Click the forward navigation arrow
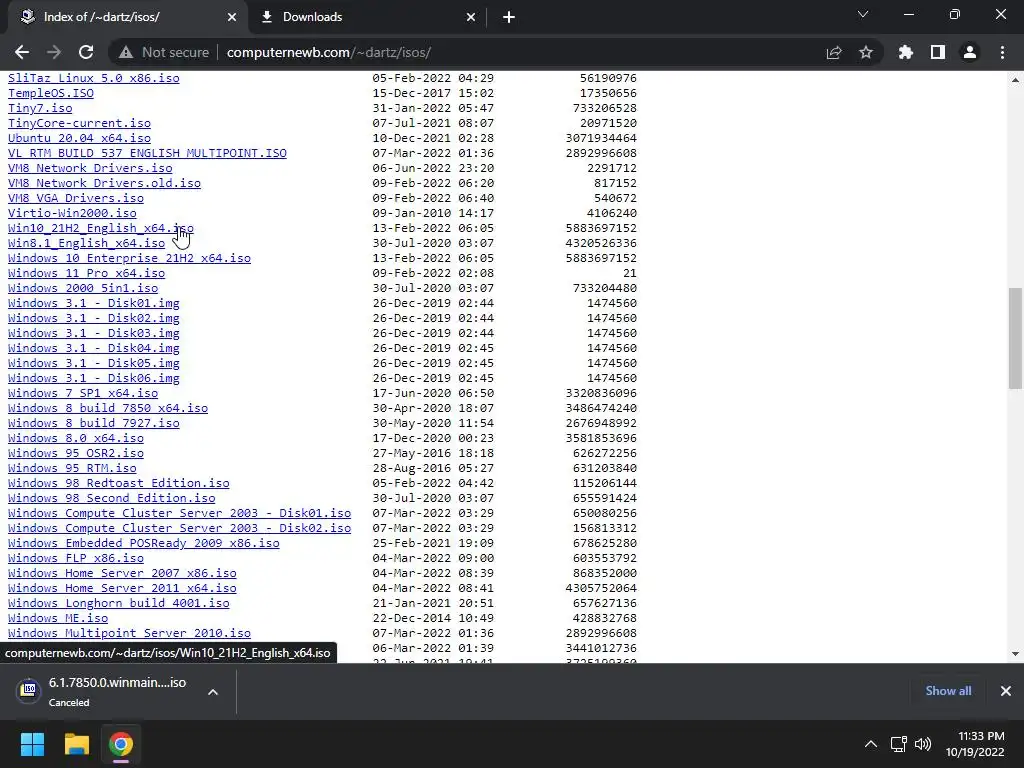Screen dimensions: 1024x768 (54, 52)
